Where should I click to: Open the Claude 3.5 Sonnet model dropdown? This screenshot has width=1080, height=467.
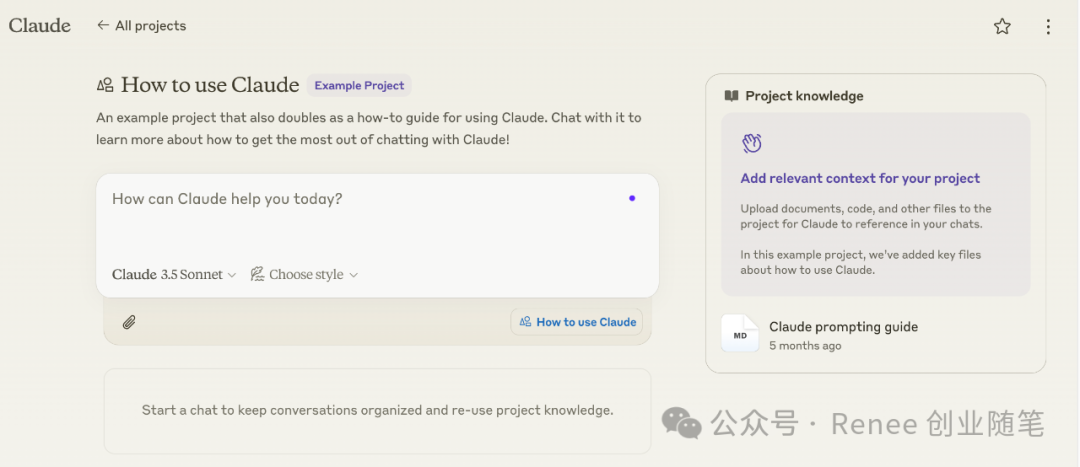[174, 274]
